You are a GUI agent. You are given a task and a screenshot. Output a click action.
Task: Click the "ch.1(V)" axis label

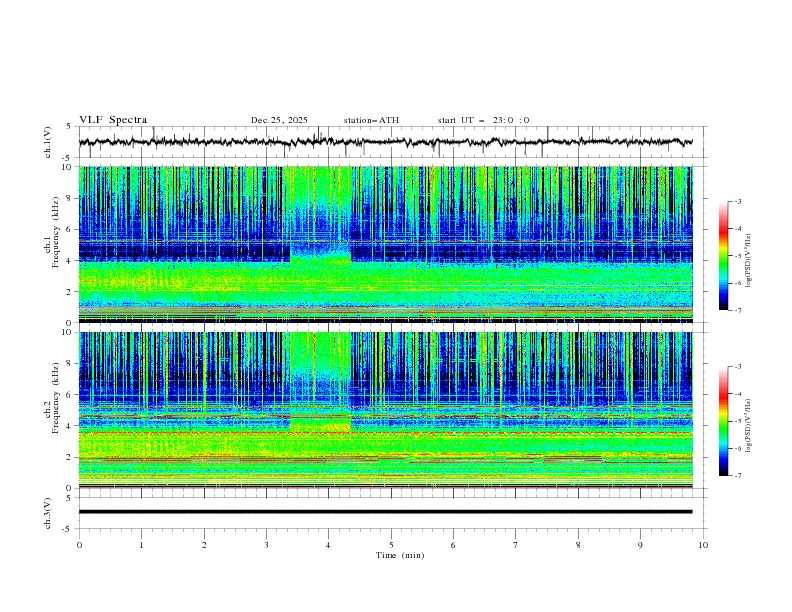point(48,142)
